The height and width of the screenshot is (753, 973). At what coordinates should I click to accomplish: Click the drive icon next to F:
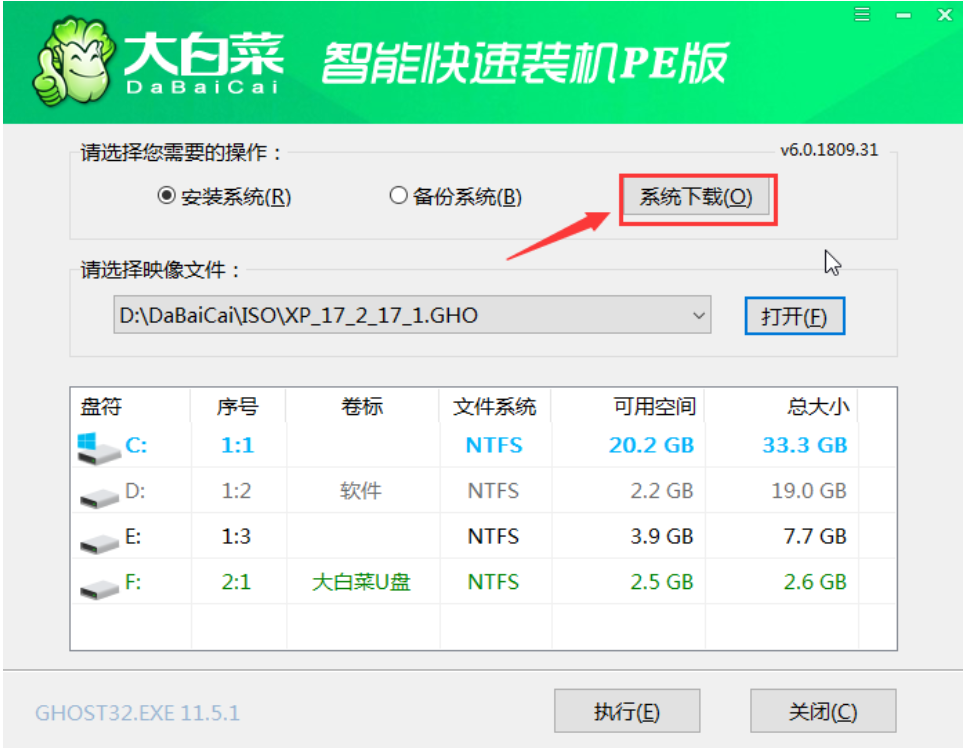click(x=99, y=588)
